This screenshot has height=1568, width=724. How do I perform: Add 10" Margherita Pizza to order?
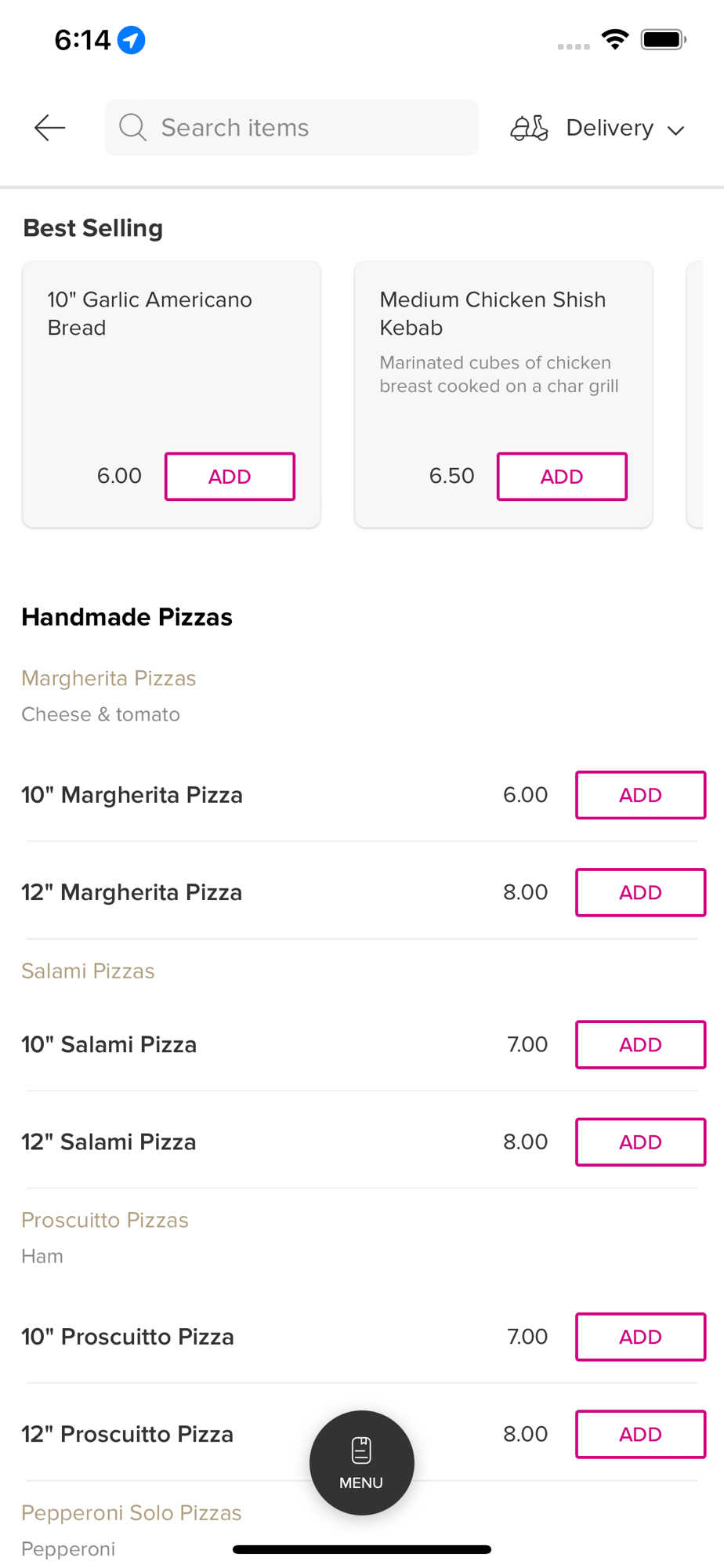pyautogui.click(x=640, y=795)
